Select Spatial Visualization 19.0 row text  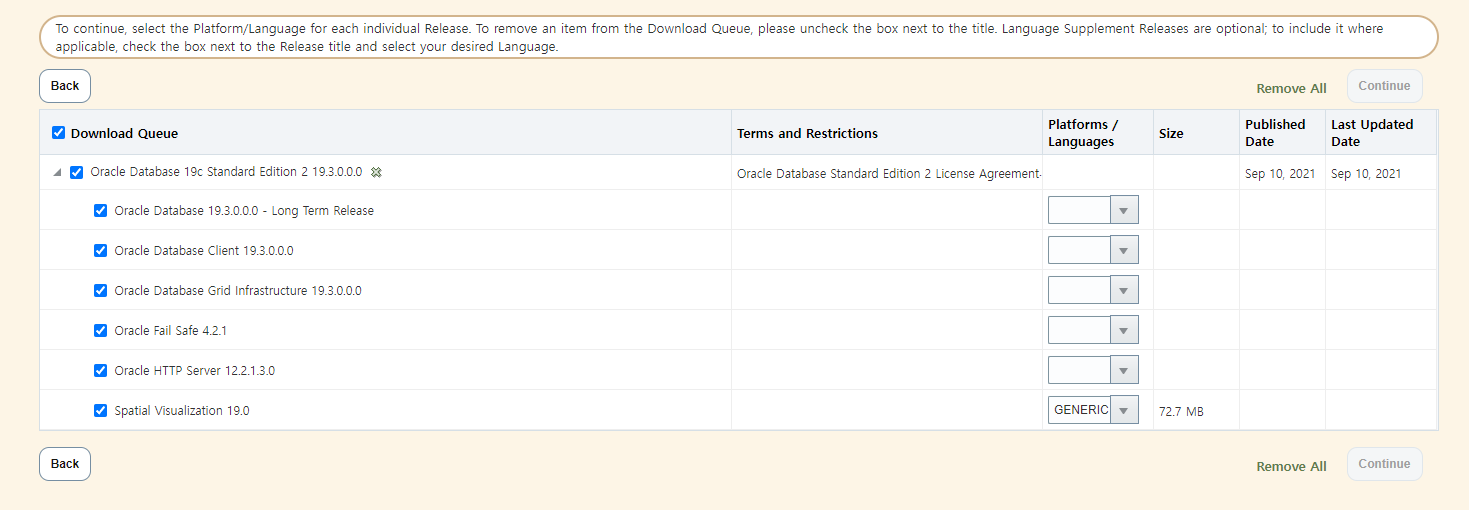(182, 410)
